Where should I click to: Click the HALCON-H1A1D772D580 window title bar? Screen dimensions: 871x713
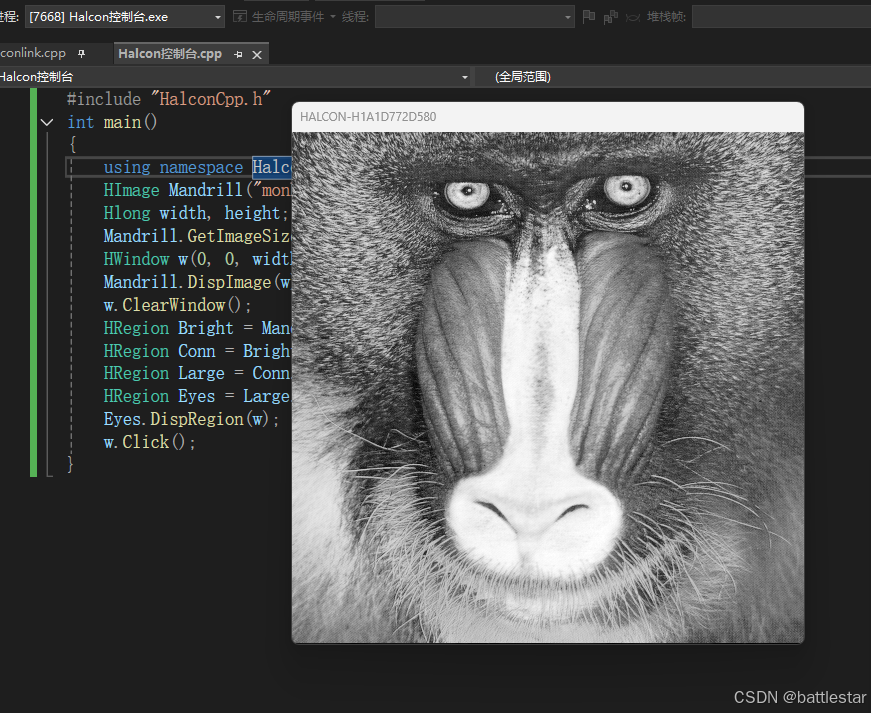point(548,117)
